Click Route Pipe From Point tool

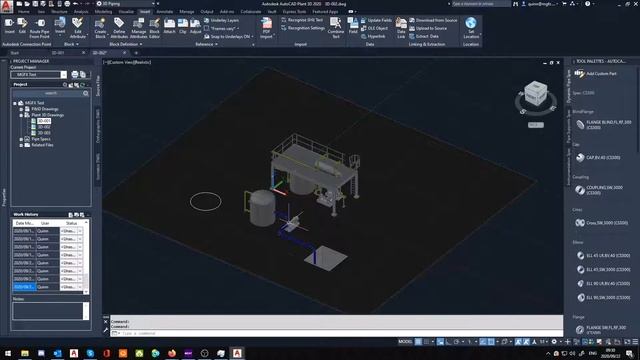pos(40,28)
